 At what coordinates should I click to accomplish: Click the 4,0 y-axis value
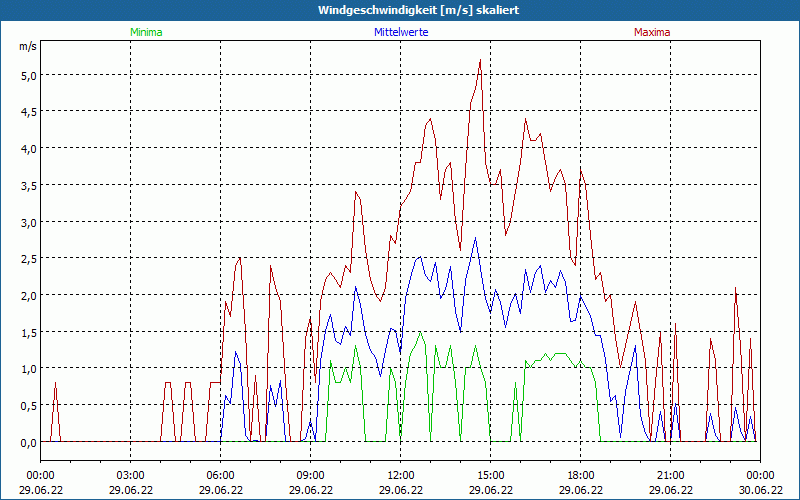click(29, 149)
